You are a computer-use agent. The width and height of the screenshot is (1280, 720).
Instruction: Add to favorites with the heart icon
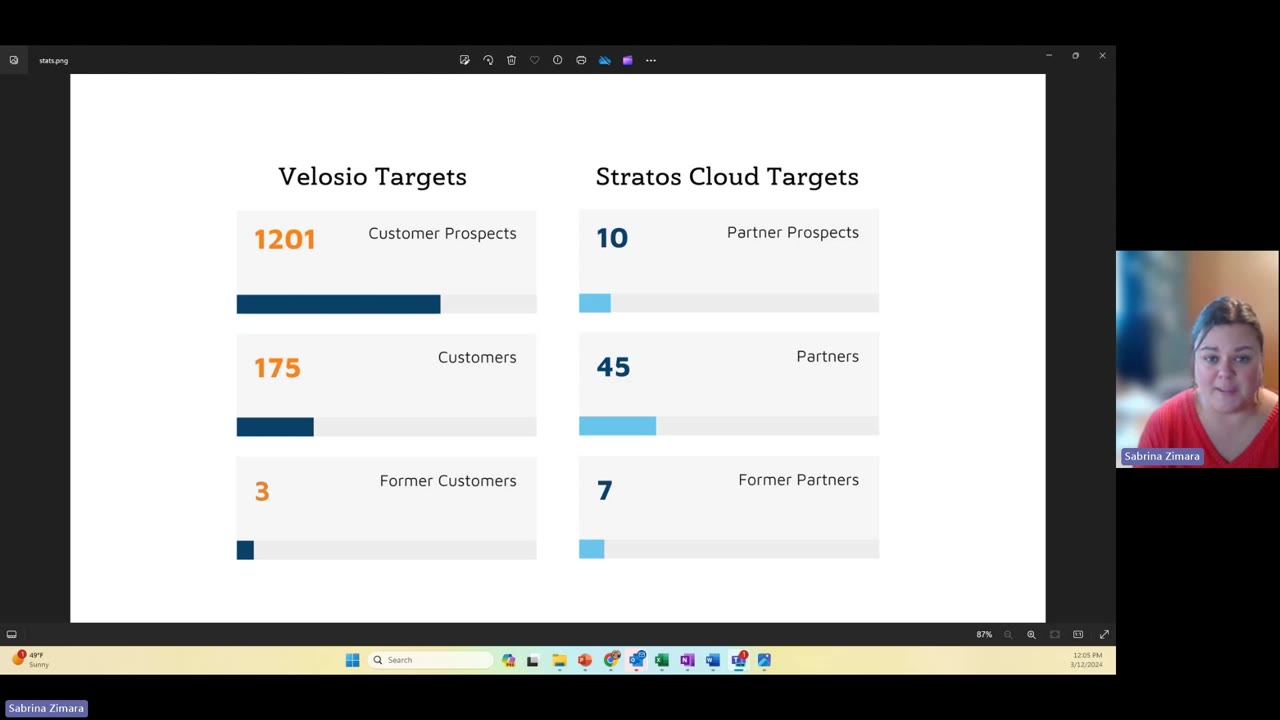(x=534, y=60)
